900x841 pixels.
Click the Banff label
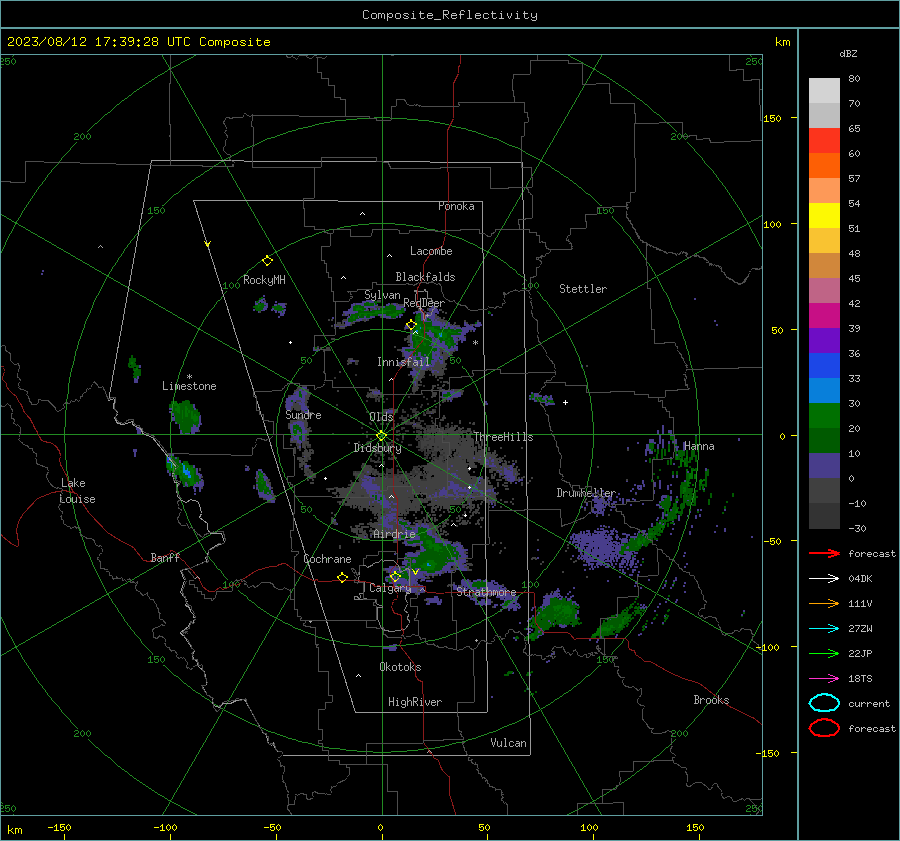pyautogui.click(x=165, y=557)
